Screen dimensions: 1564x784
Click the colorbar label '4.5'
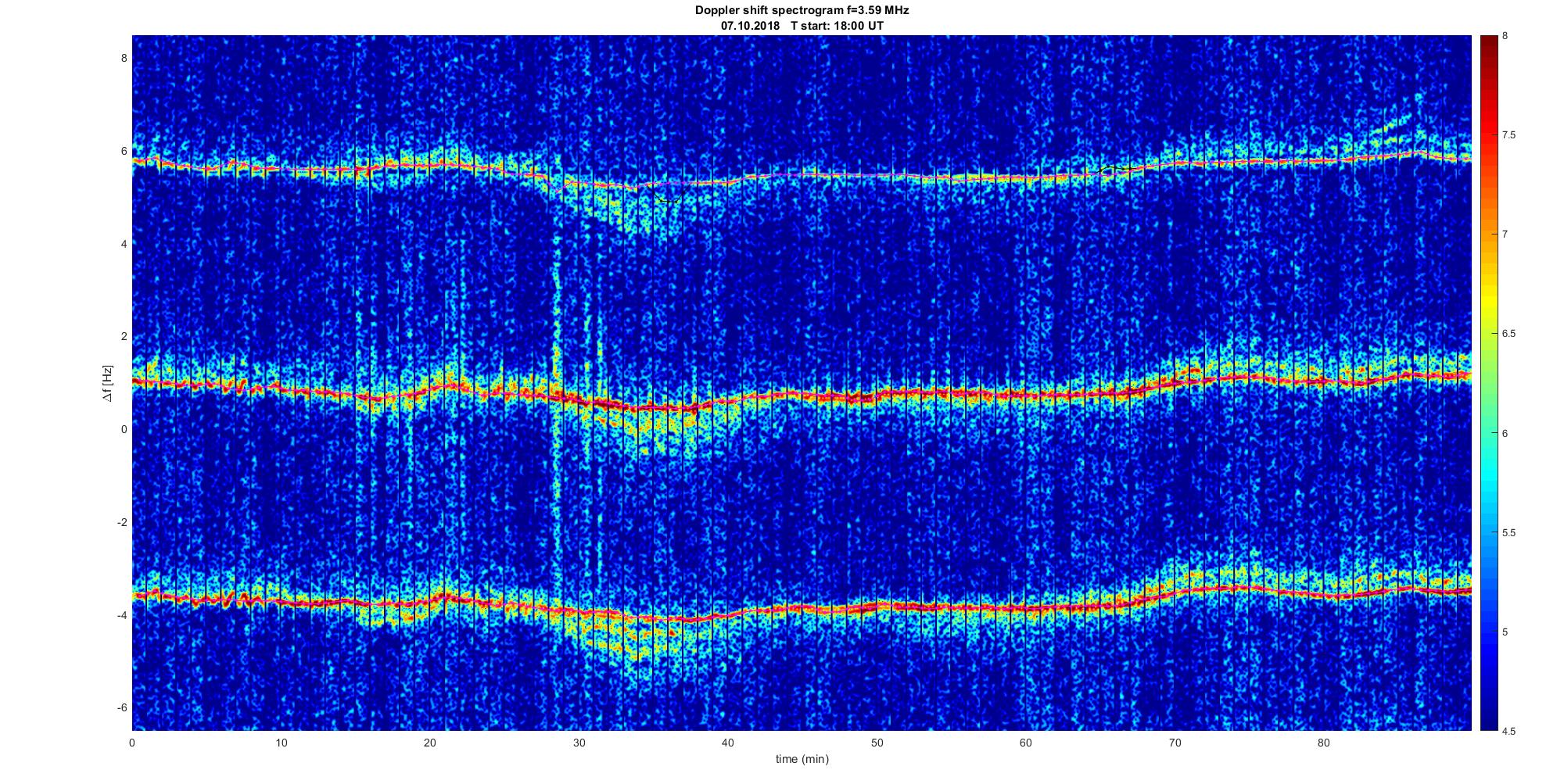coord(1509,732)
